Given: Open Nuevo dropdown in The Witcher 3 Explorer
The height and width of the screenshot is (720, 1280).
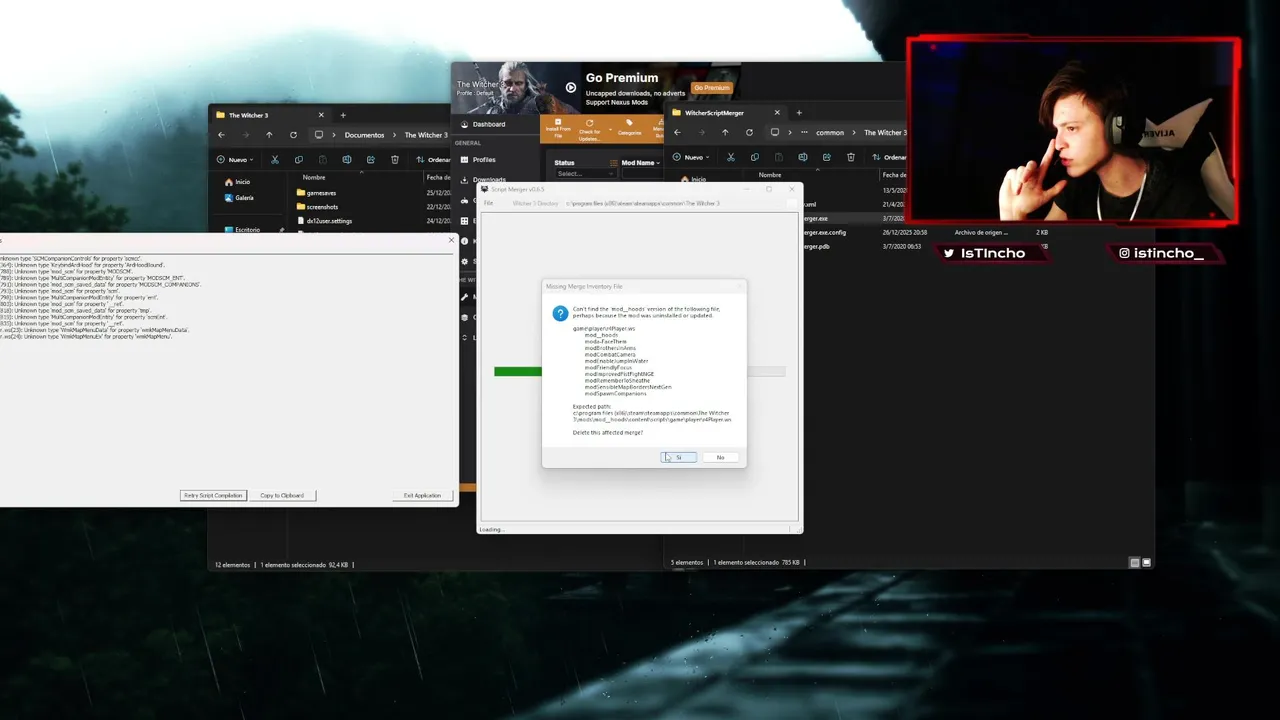Looking at the screenshot, I should point(235,159).
